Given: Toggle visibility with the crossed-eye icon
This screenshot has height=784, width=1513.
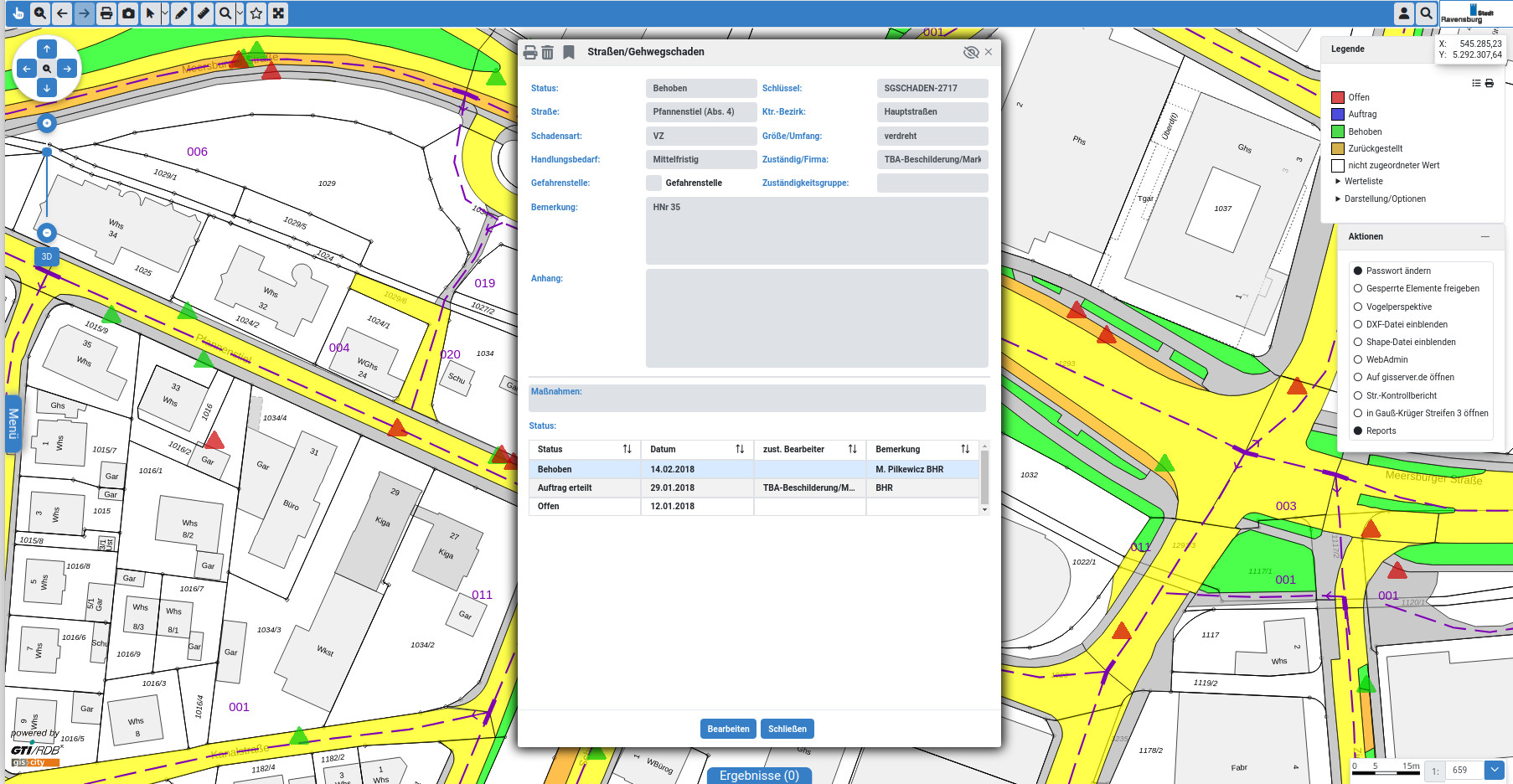Looking at the screenshot, I should click(x=971, y=52).
